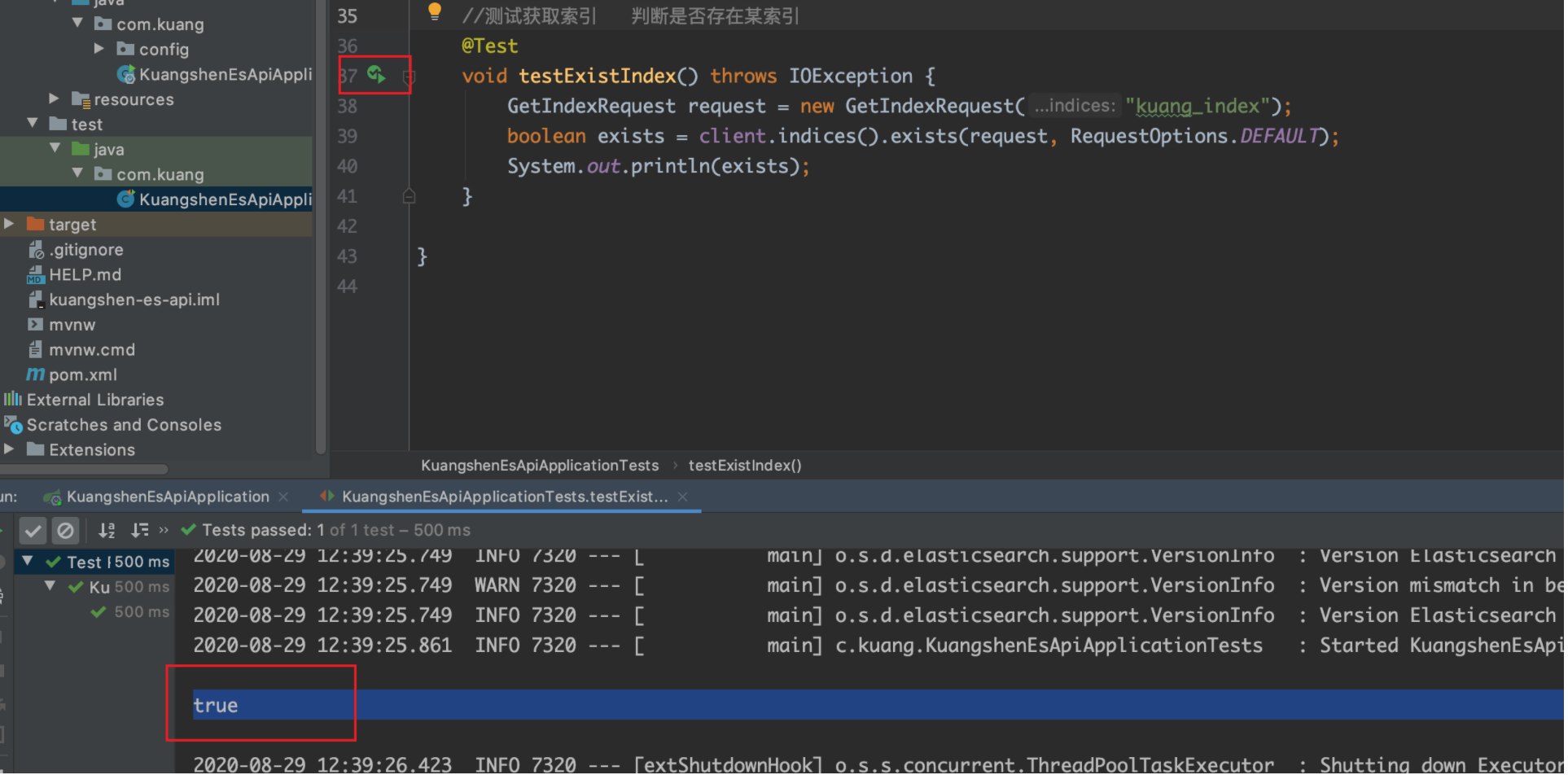Click the run test gutter icon at line 37
Image resolution: width=1568 pixels, height=775 pixels.
376,75
